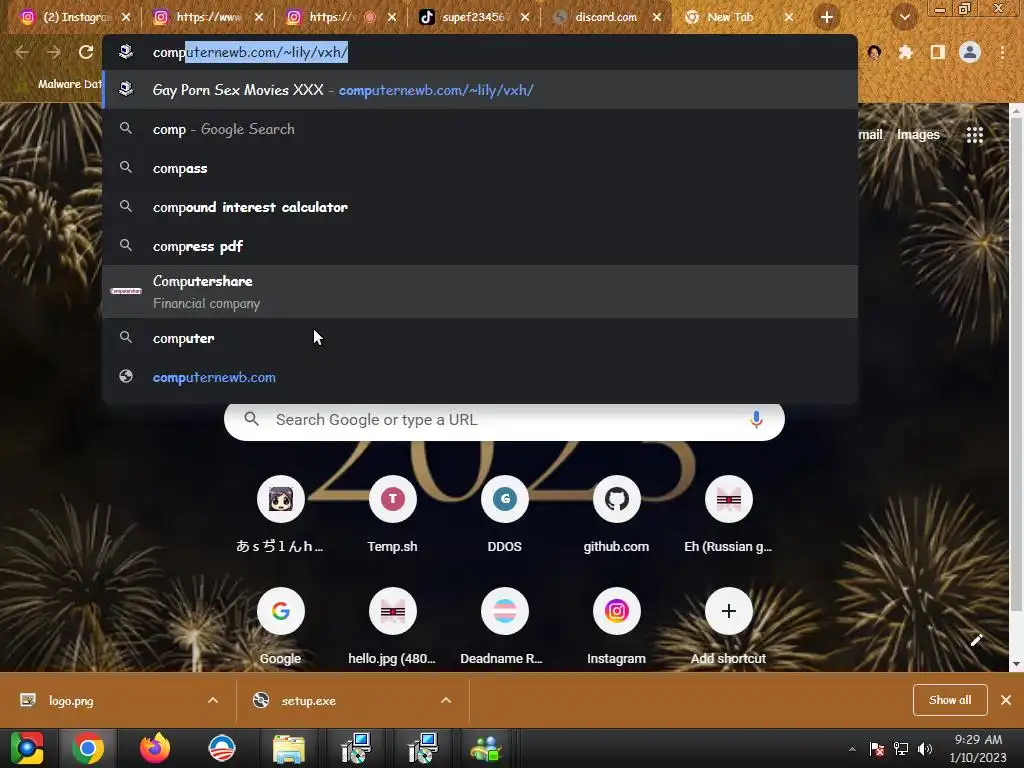This screenshot has width=1024, height=768.
Task: Close the supef23456 TikTok tab
Action: [525, 17]
